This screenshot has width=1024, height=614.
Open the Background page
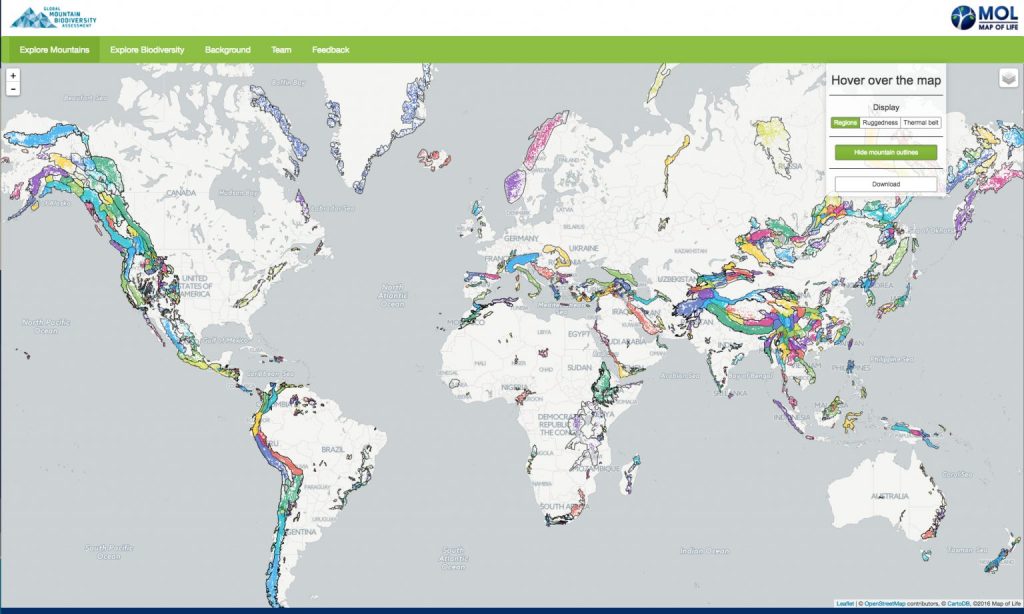227,49
